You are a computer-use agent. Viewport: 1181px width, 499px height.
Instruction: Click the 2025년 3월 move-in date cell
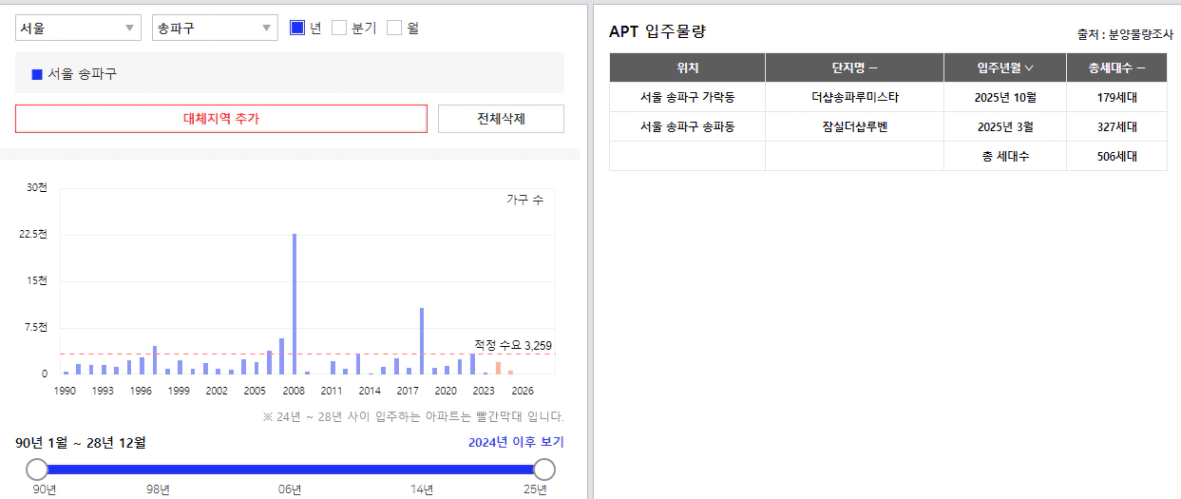point(1005,126)
